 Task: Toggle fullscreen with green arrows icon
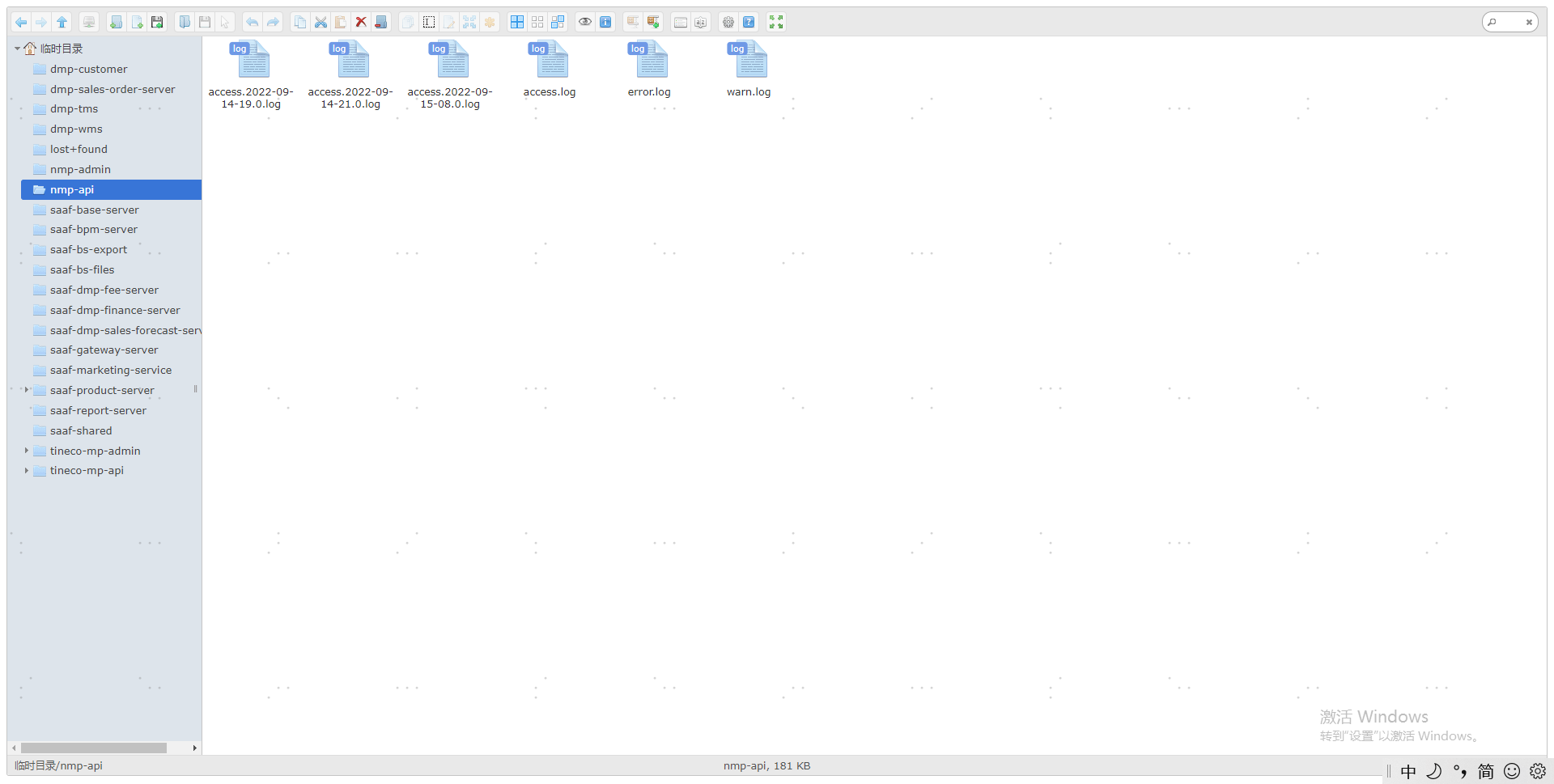(x=776, y=22)
